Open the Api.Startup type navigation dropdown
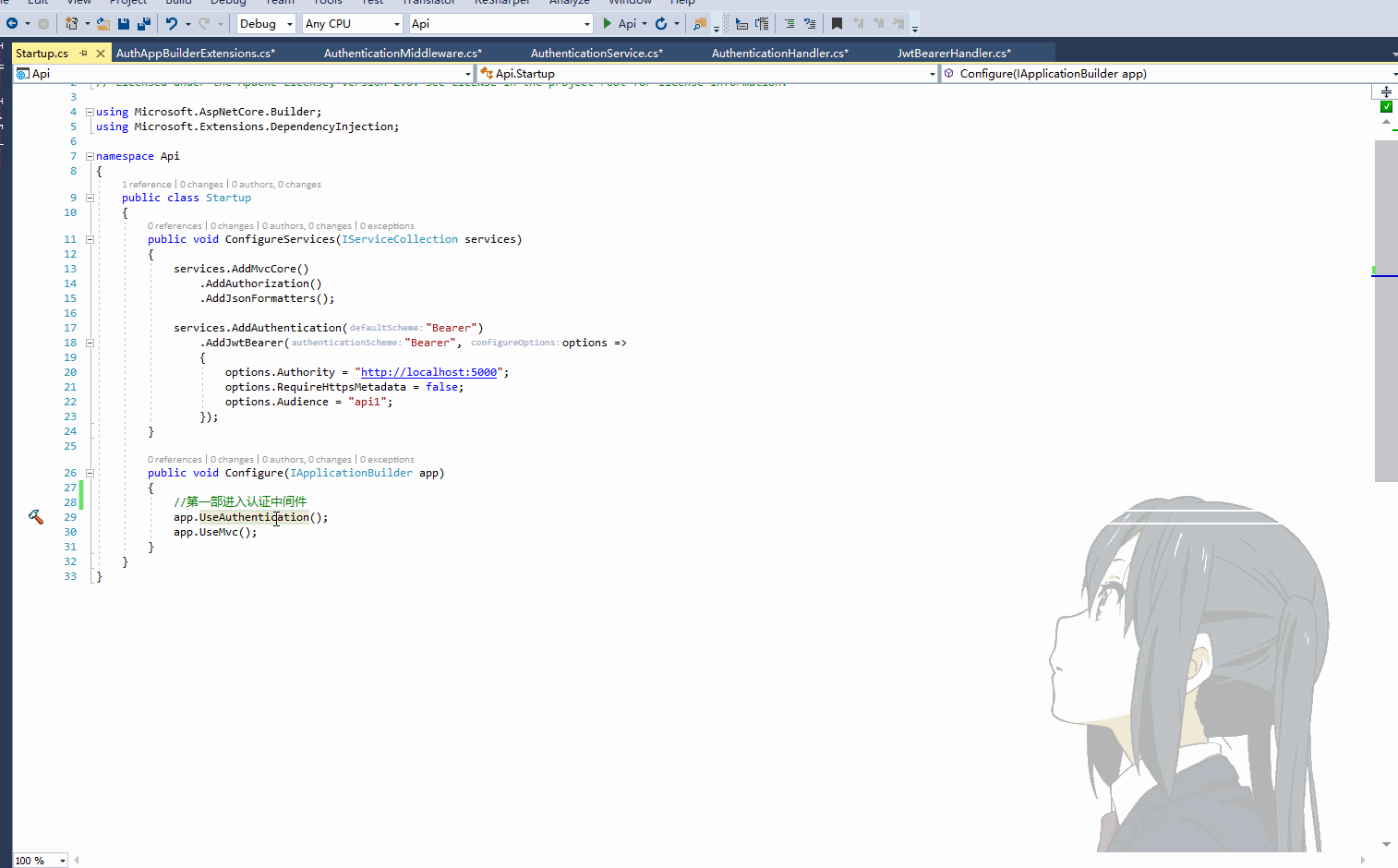This screenshot has width=1398, height=868. [x=707, y=74]
